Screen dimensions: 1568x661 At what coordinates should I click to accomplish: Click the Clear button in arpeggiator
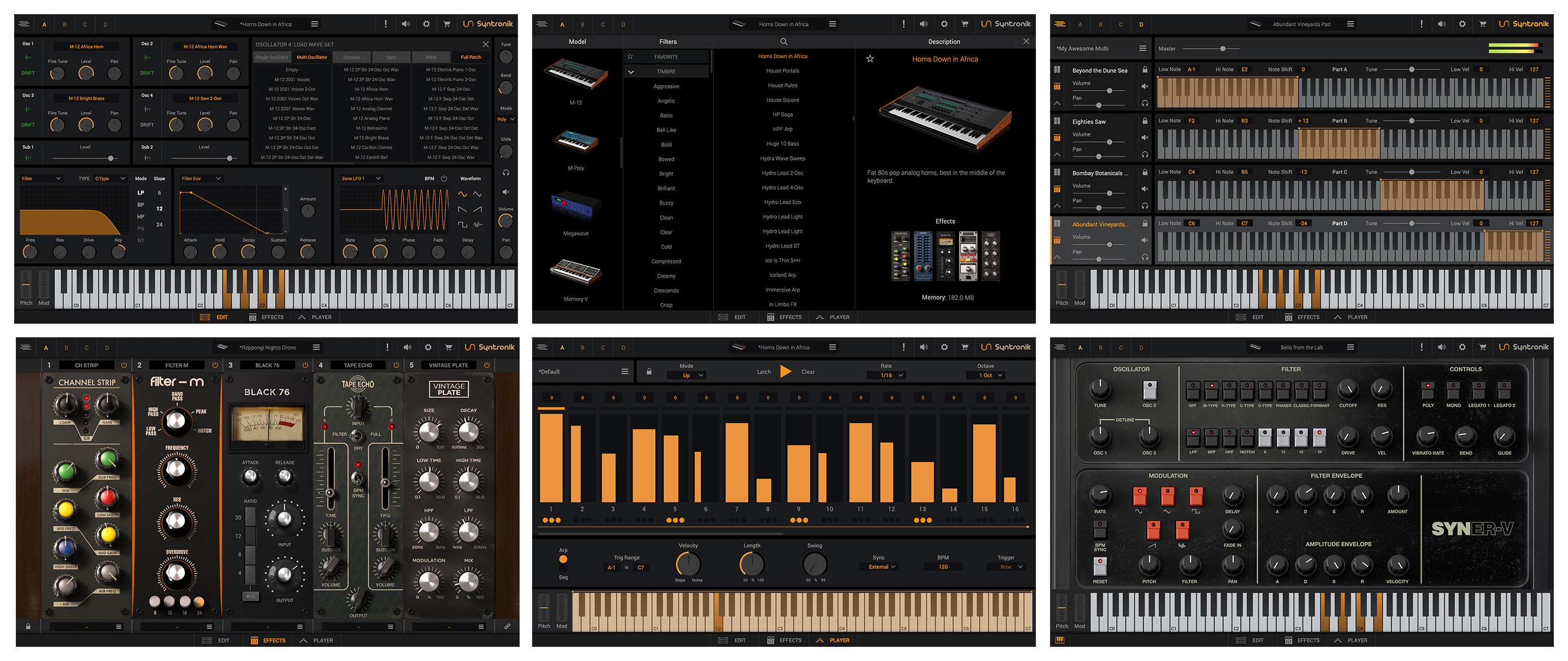(808, 372)
